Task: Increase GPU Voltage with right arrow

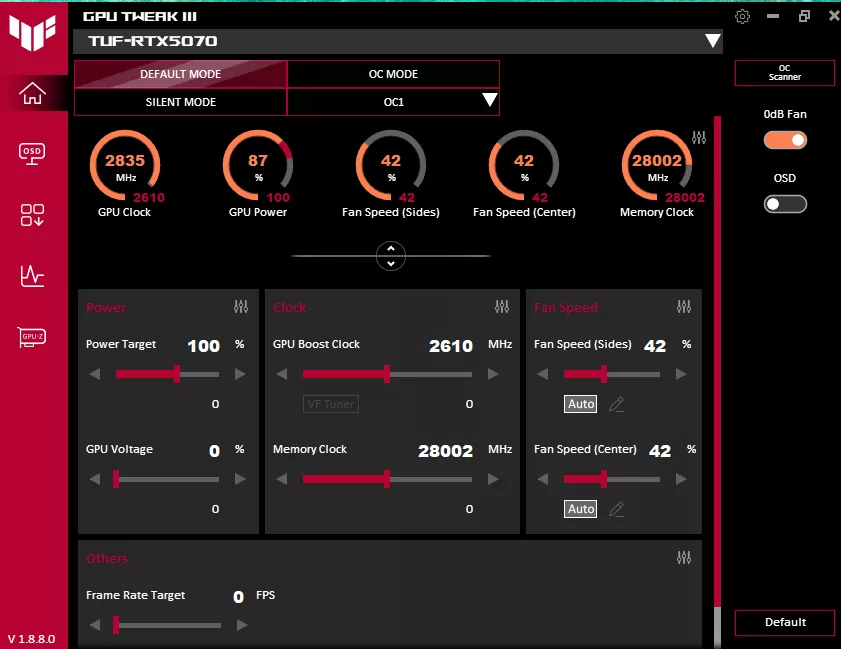Action: [x=240, y=479]
